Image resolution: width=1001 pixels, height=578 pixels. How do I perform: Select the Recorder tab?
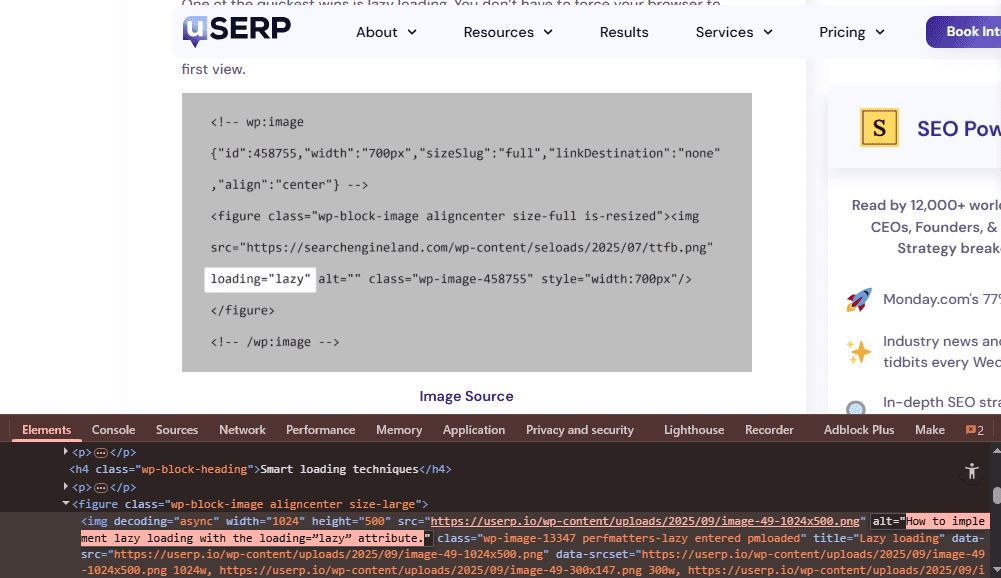click(769, 430)
